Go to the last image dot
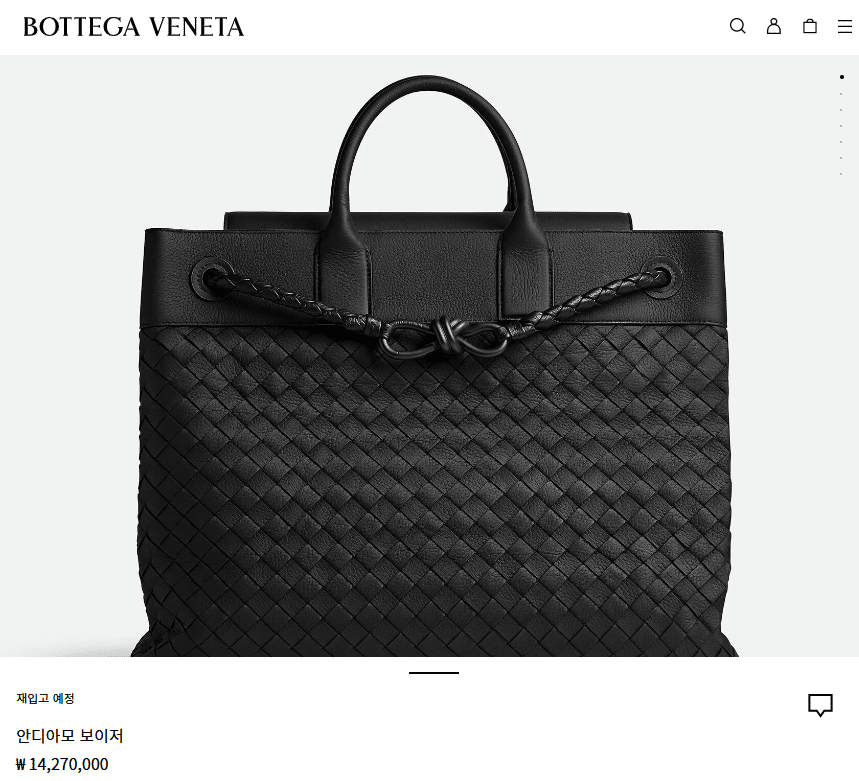 click(841, 174)
